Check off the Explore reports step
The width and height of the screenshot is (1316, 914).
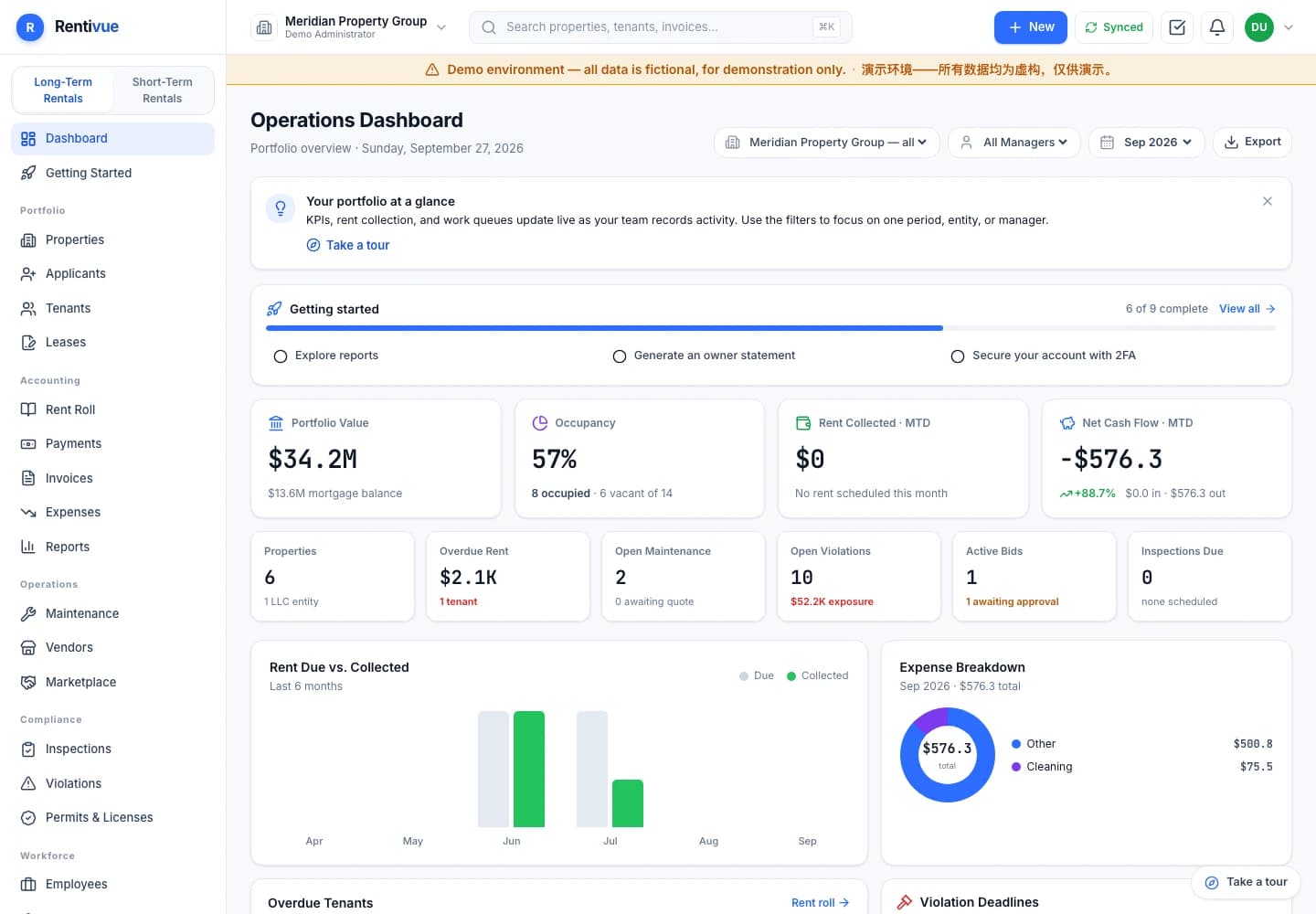[281, 356]
